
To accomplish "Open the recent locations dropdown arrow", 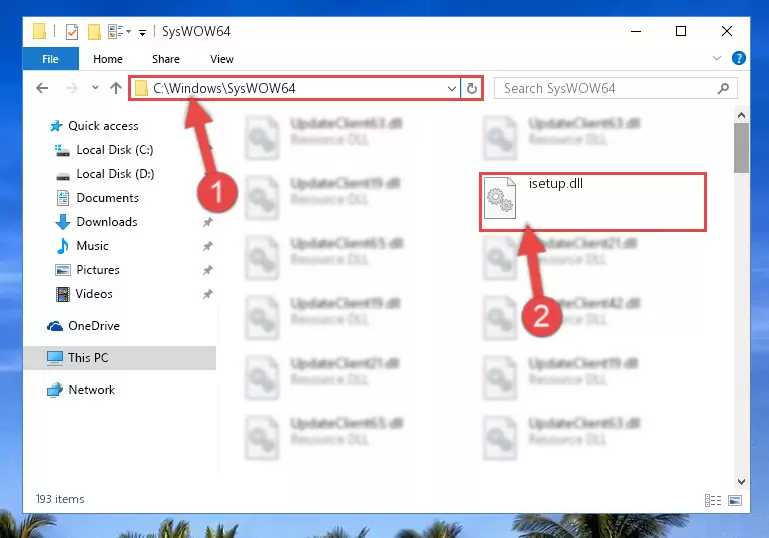I will coord(95,88).
